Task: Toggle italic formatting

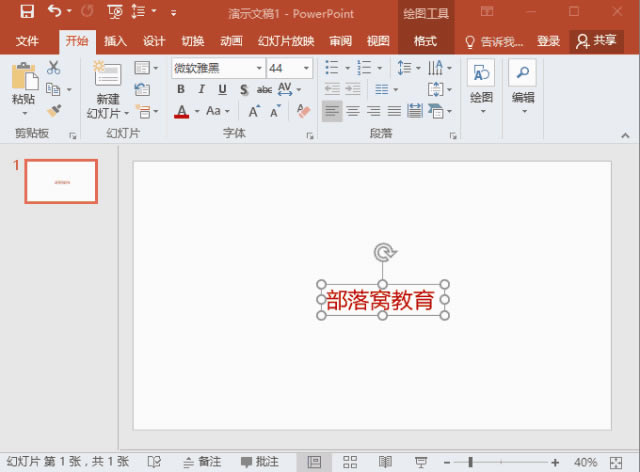Action: pyautogui.click(x=201, y=89)
